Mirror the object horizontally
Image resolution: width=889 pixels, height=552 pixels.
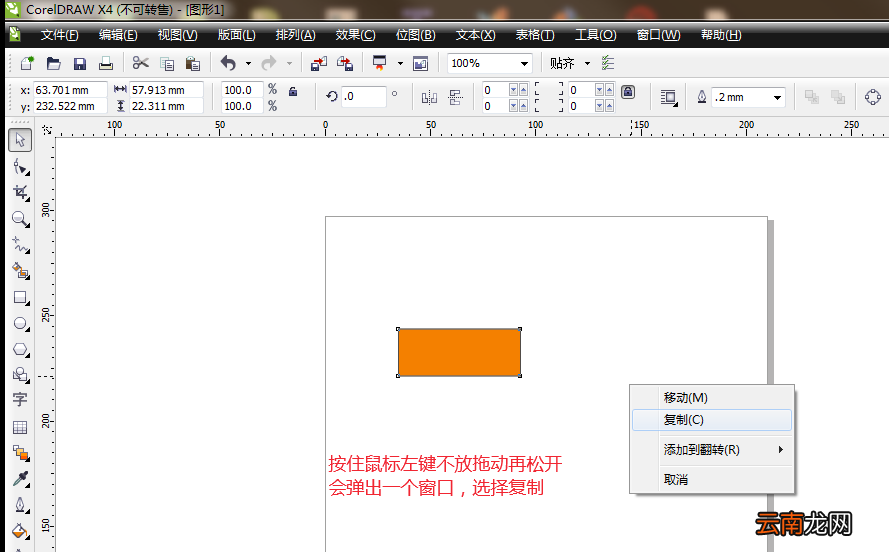tap(429, 97)
